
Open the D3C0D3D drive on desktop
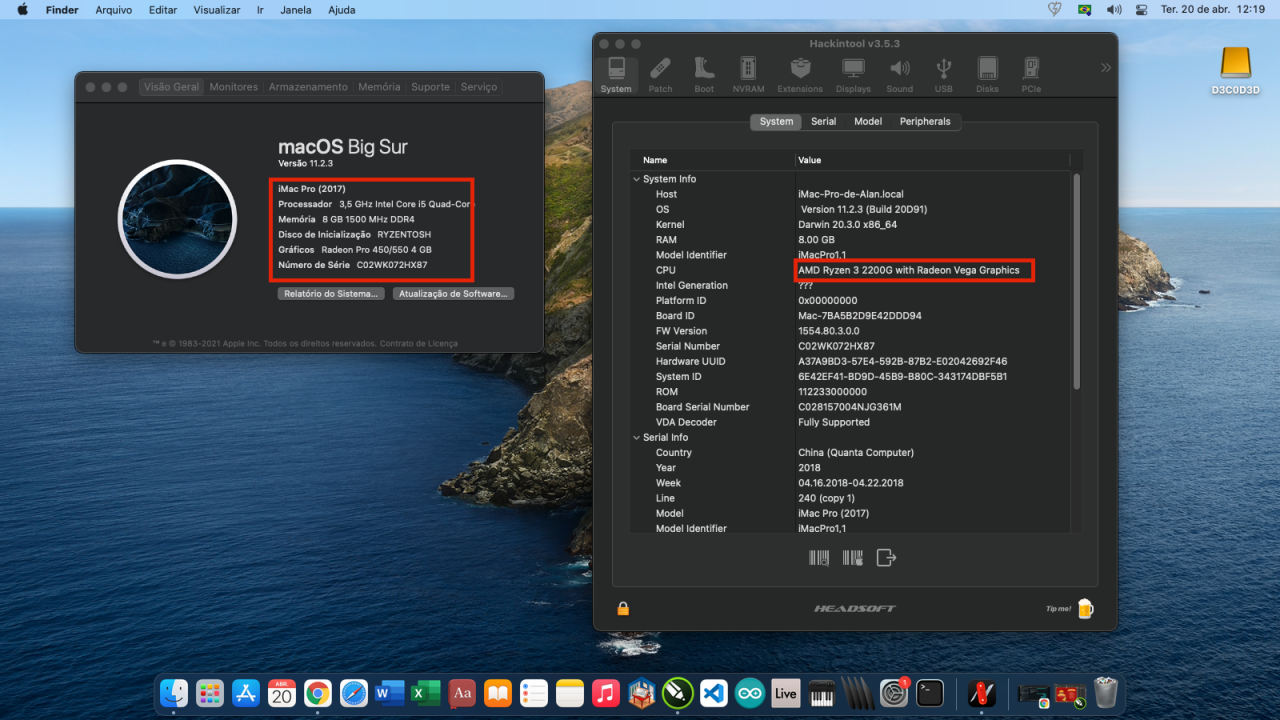pyautogui.click(x=1235, y=70)
